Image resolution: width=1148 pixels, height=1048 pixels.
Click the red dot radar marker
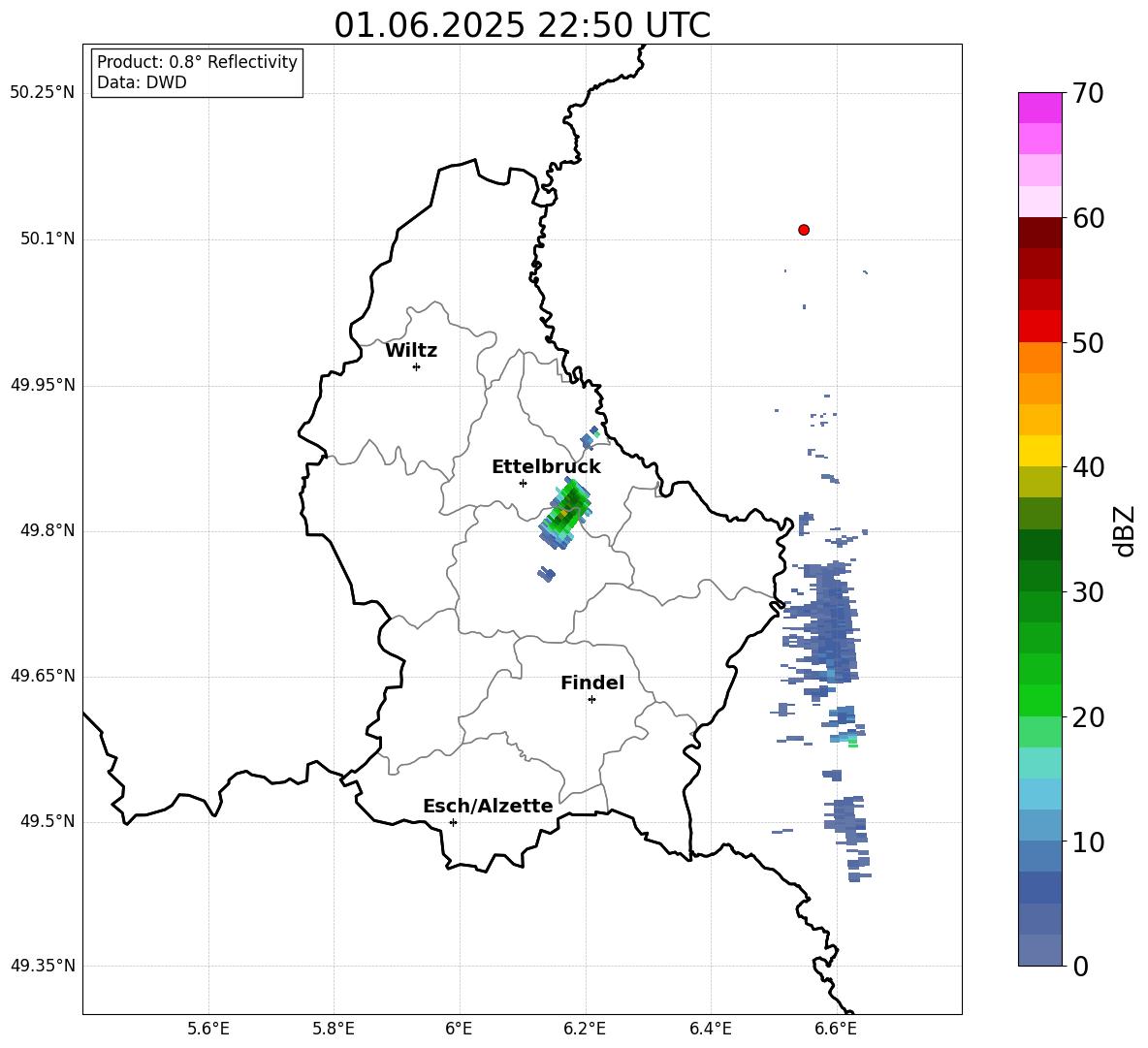[804, 230]
